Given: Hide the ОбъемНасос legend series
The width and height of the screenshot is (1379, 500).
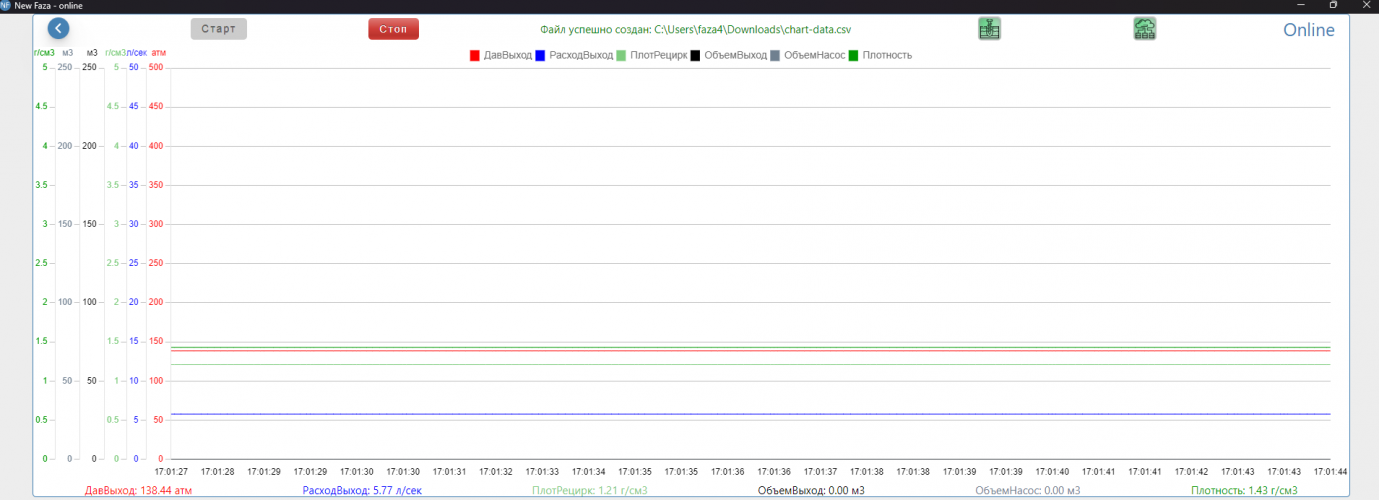Looking at the screenshot, I should click(809, 55).
